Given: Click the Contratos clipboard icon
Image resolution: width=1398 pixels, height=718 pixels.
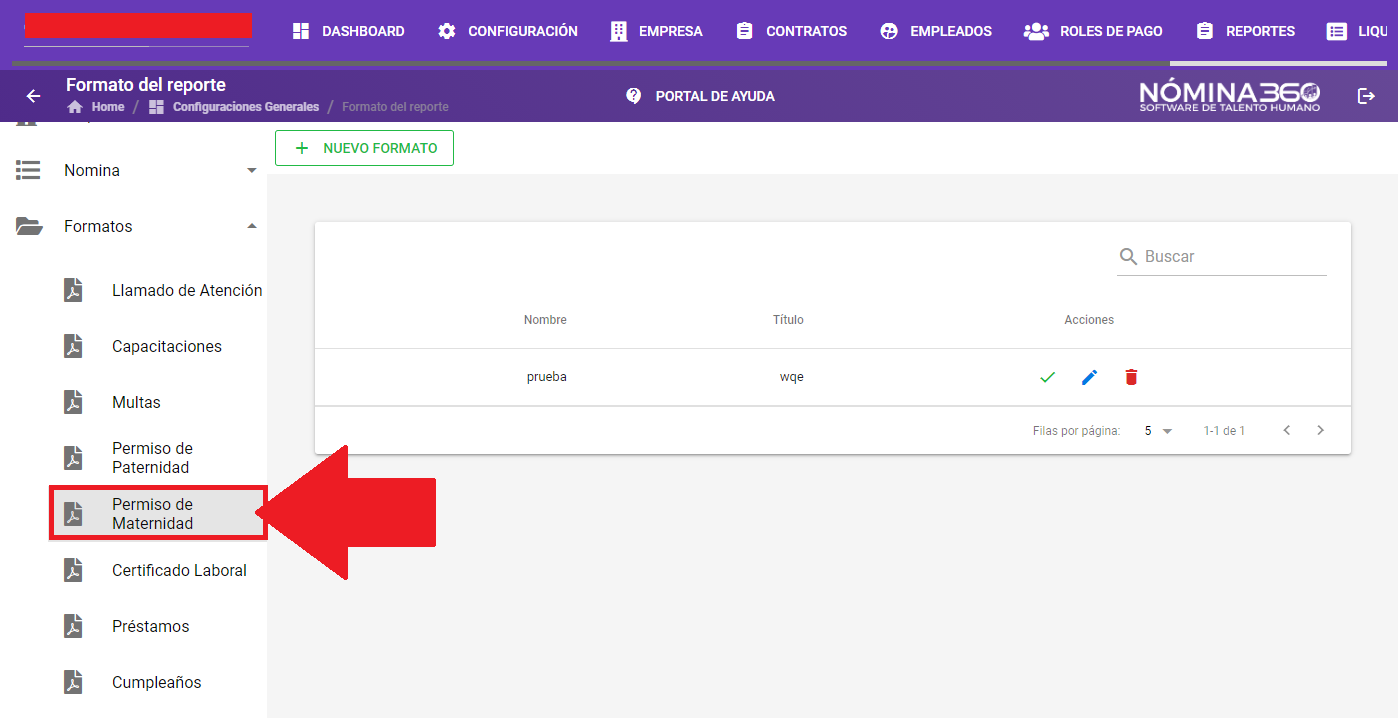Looking at the screenshot, I should coord(744,31).
